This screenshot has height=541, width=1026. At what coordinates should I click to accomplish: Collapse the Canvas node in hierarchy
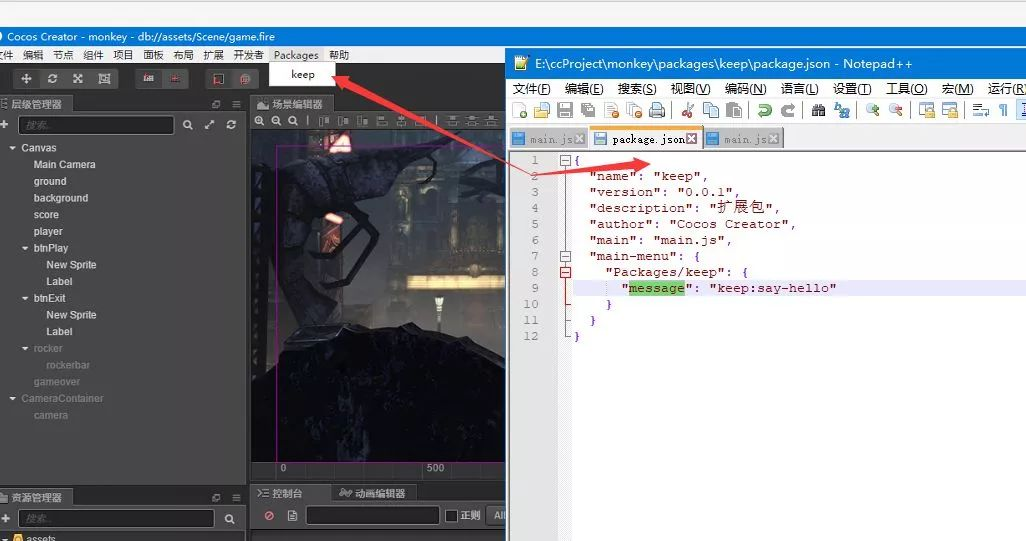[12, 148]
